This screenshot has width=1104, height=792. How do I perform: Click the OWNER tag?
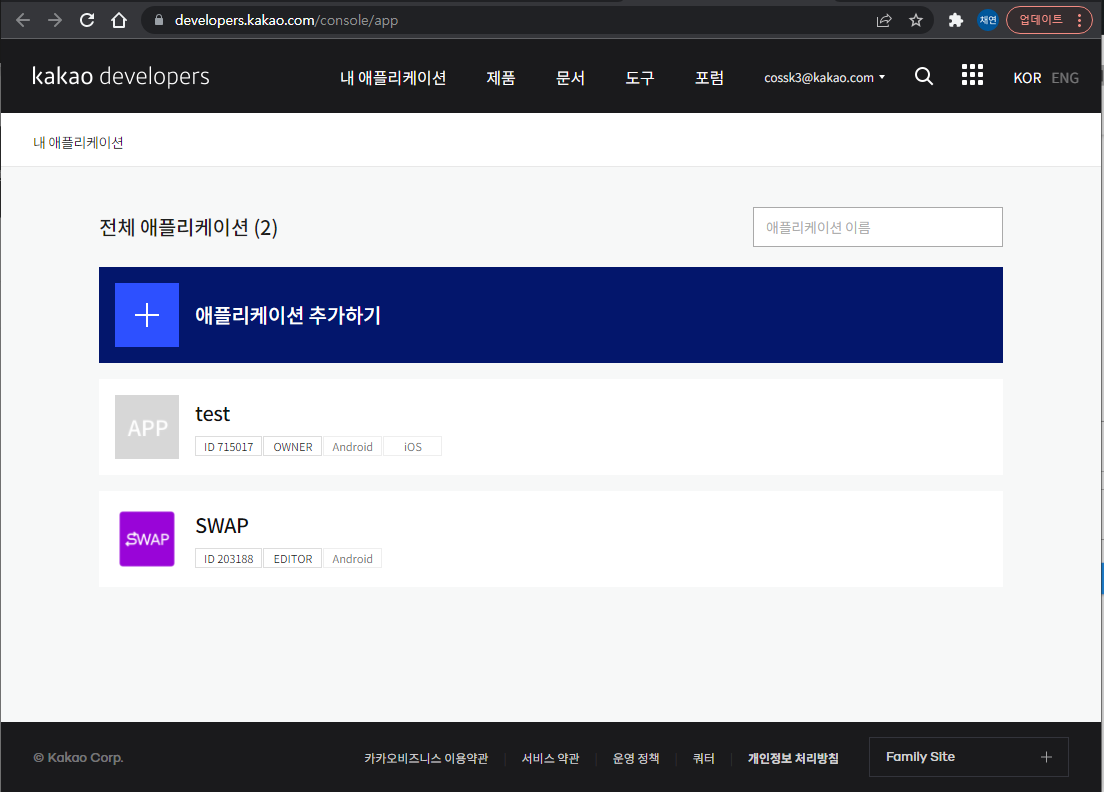(x=293, y=446)
